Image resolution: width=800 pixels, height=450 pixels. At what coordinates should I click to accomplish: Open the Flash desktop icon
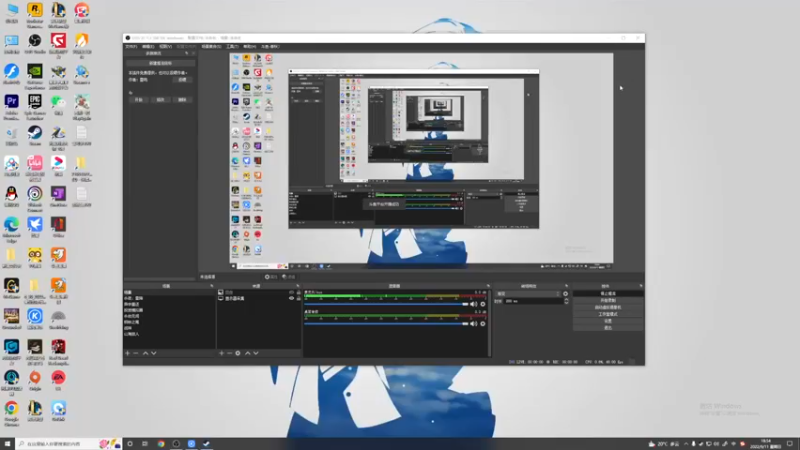tap(11, 74)
